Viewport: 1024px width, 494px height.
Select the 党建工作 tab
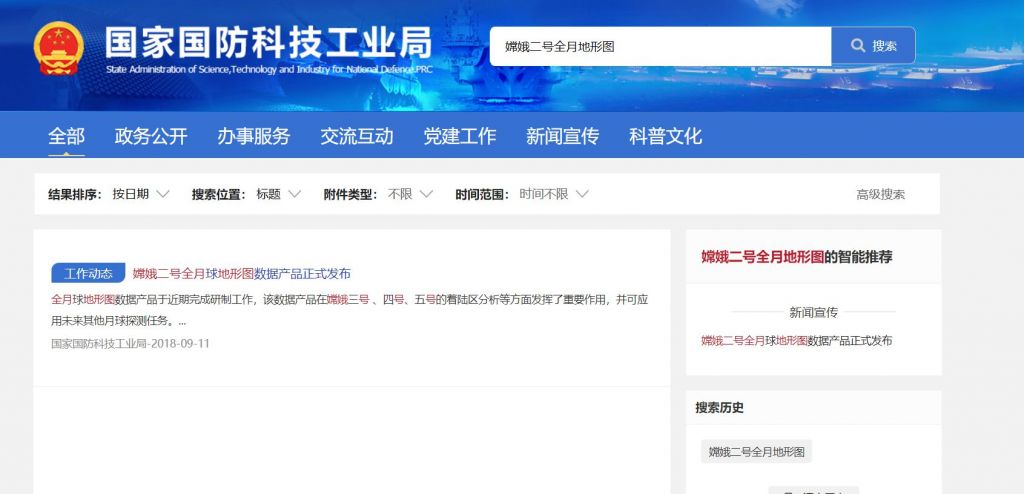coord(460,136)
